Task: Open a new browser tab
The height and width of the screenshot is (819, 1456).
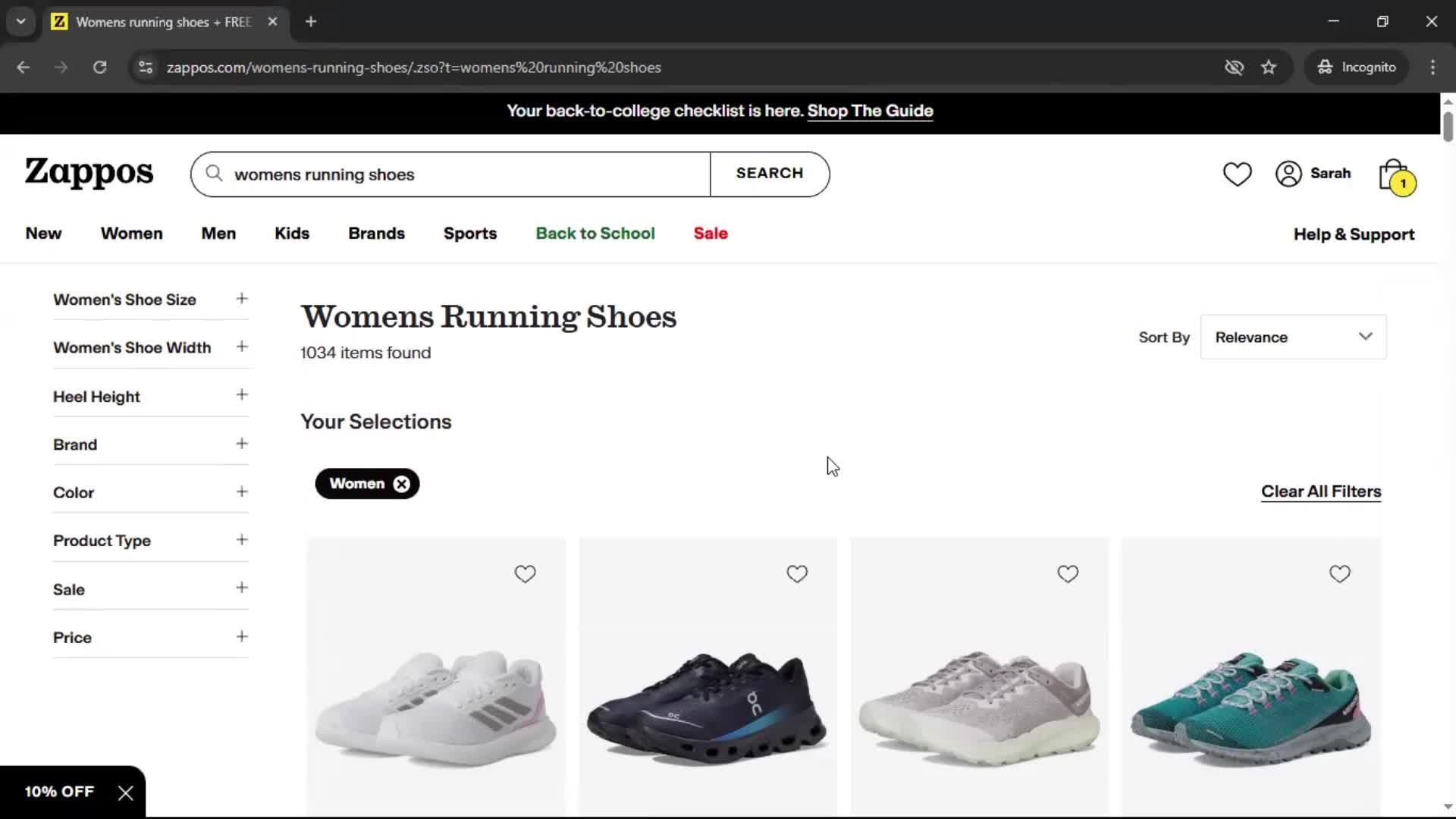Action: click(x=311, y=21)
